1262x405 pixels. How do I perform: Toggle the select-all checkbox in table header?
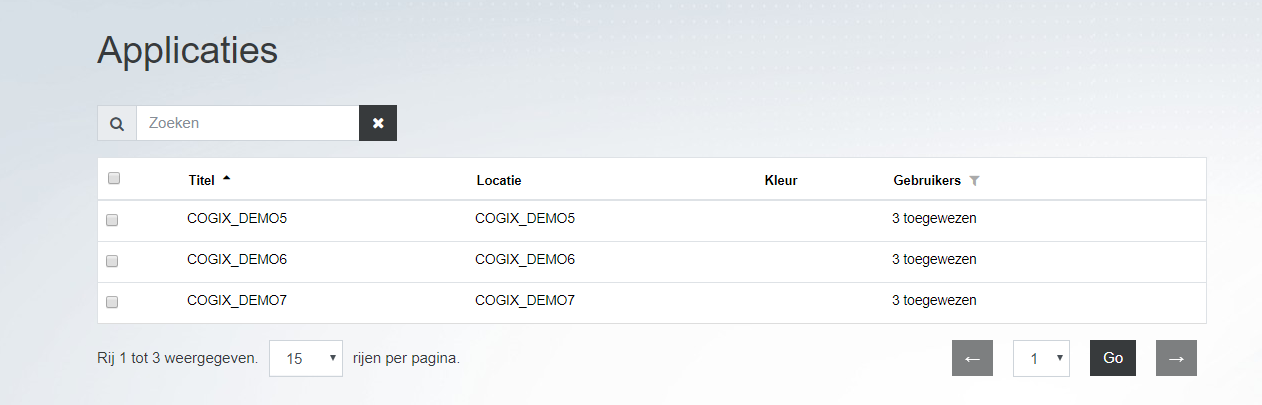click(114, 179)
